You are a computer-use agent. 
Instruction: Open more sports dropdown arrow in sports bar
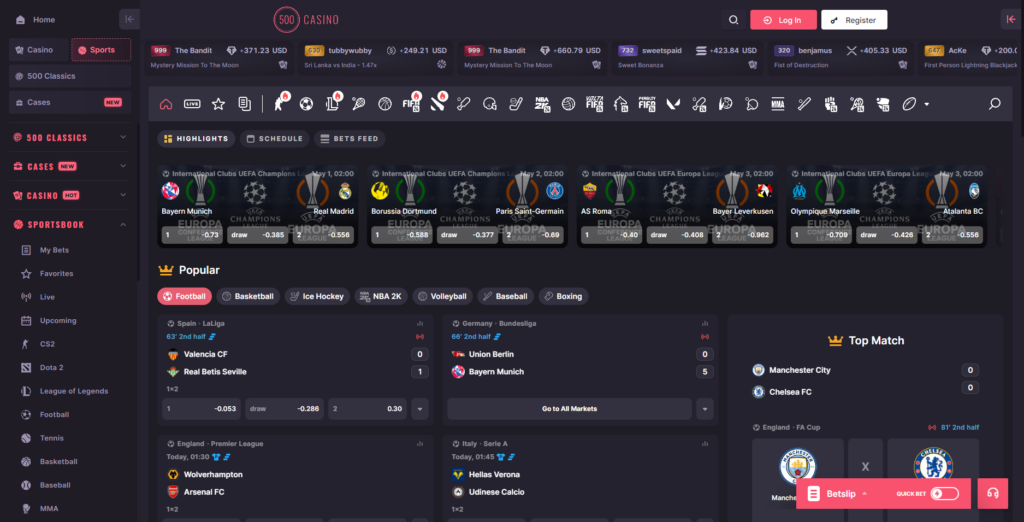[x=927, y=104]
